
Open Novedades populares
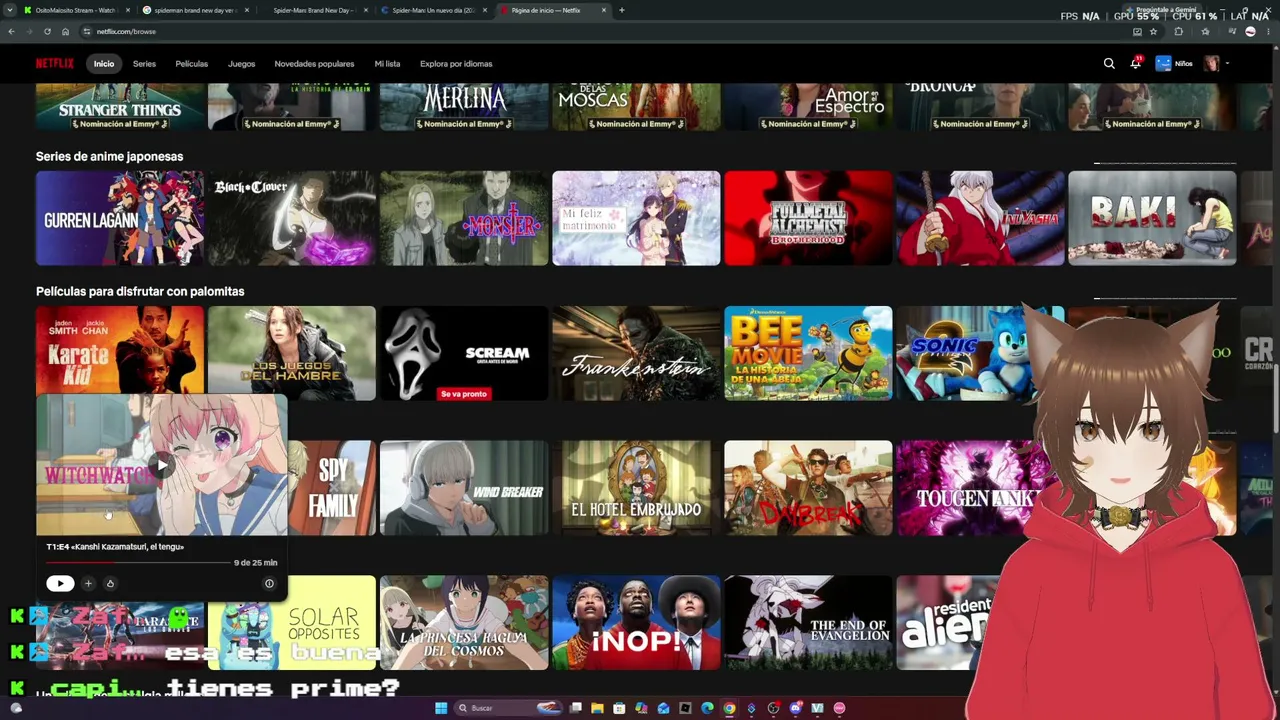pos(314,64)
